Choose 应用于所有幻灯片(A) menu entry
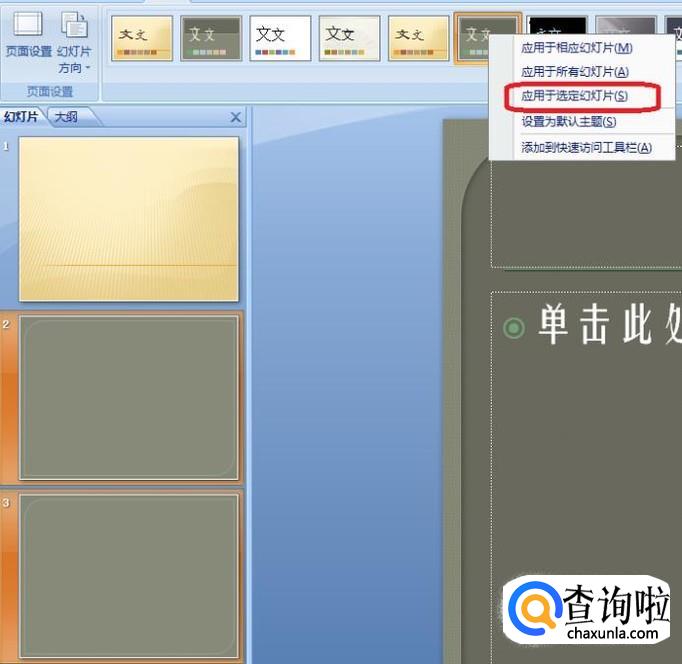This screenshot has height=664, width=682. 575,72
